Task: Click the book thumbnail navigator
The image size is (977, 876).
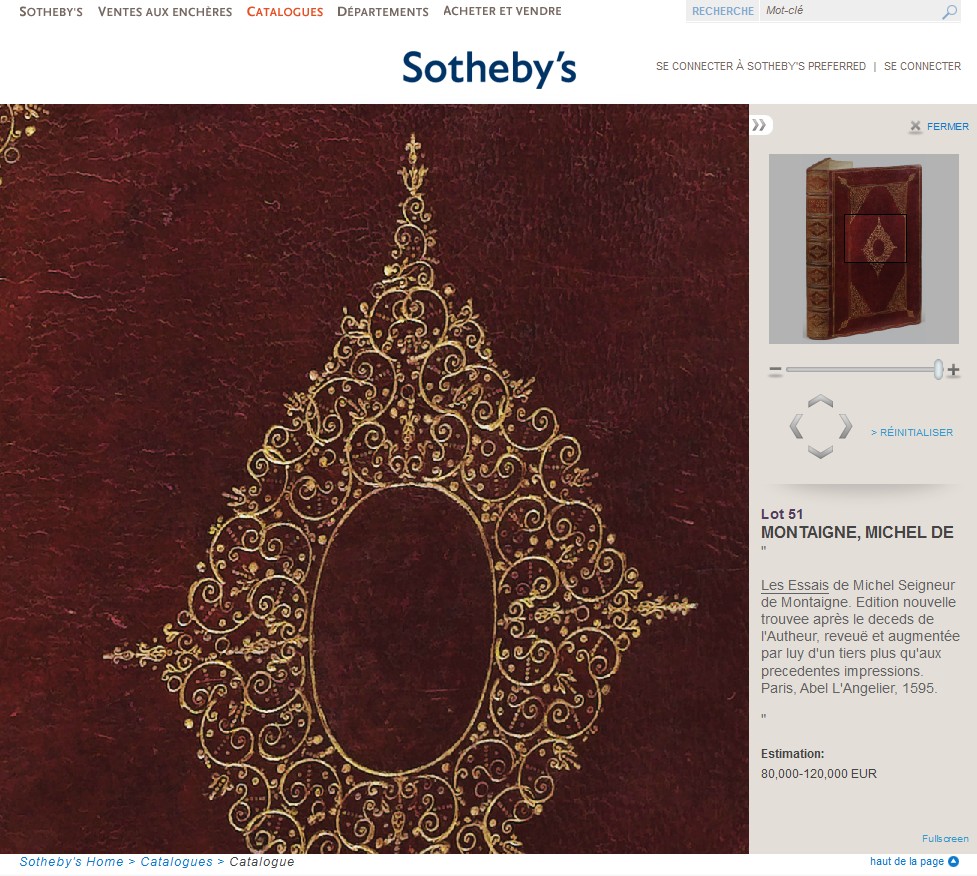Action: pyautogui.click(x=864, y=249)
